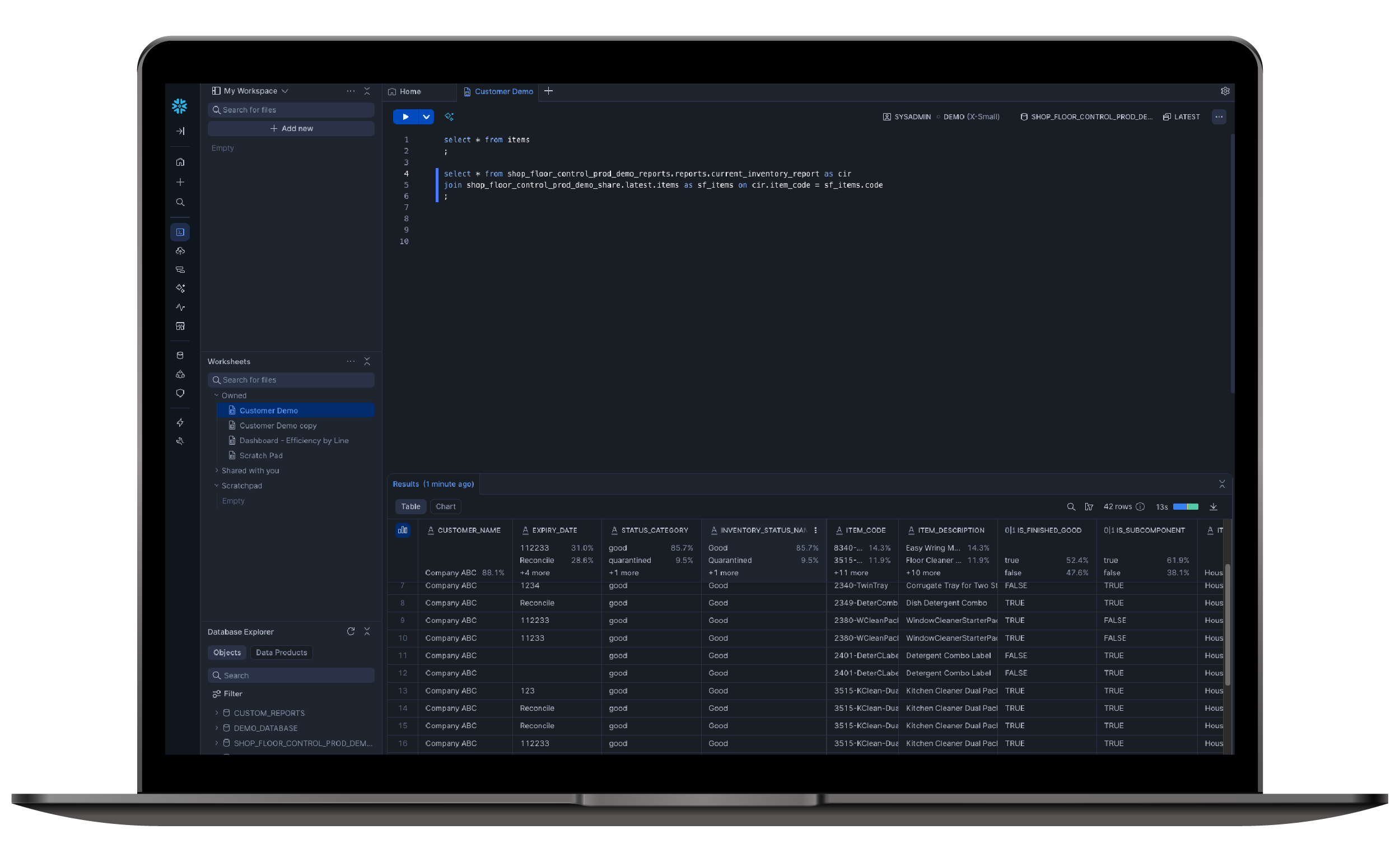Select the Table view toggle
Viewport: 1400px width, 862px height.
[x=410, y=506]
